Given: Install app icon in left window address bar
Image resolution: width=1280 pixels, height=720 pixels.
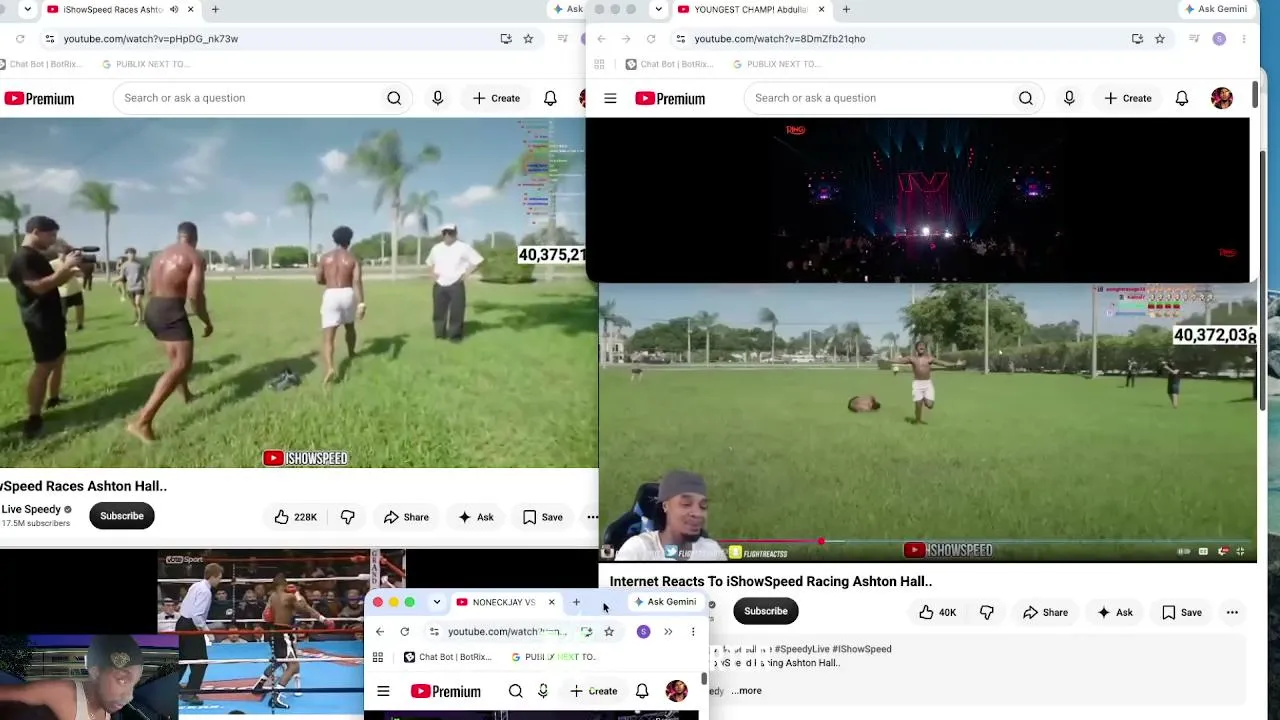Looking at the screenshot, I should pyautogui.click(x=506, y=39).
